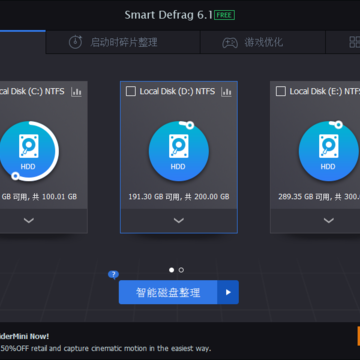Go to the second disk page dot
The width and height of the screenshot is (360, 360).
coord(181,270)
